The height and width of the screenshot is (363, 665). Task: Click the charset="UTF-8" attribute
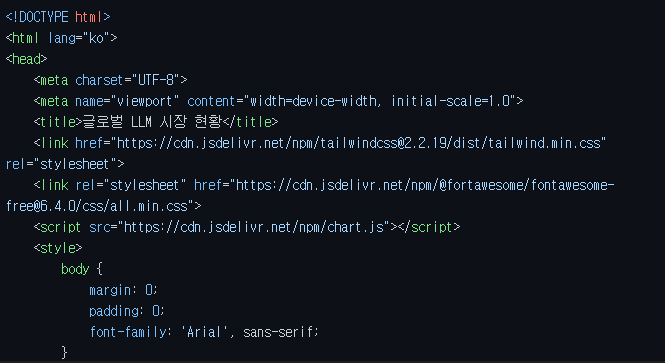click(128, 80)
